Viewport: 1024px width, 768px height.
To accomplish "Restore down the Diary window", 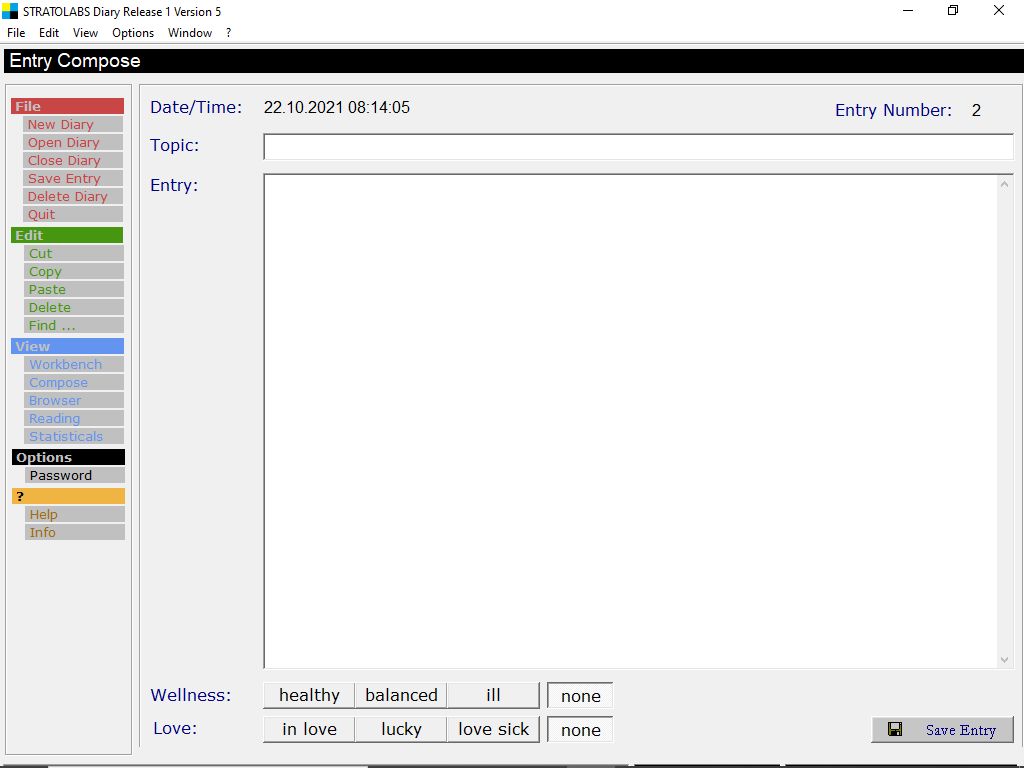I will click(953, 11).
